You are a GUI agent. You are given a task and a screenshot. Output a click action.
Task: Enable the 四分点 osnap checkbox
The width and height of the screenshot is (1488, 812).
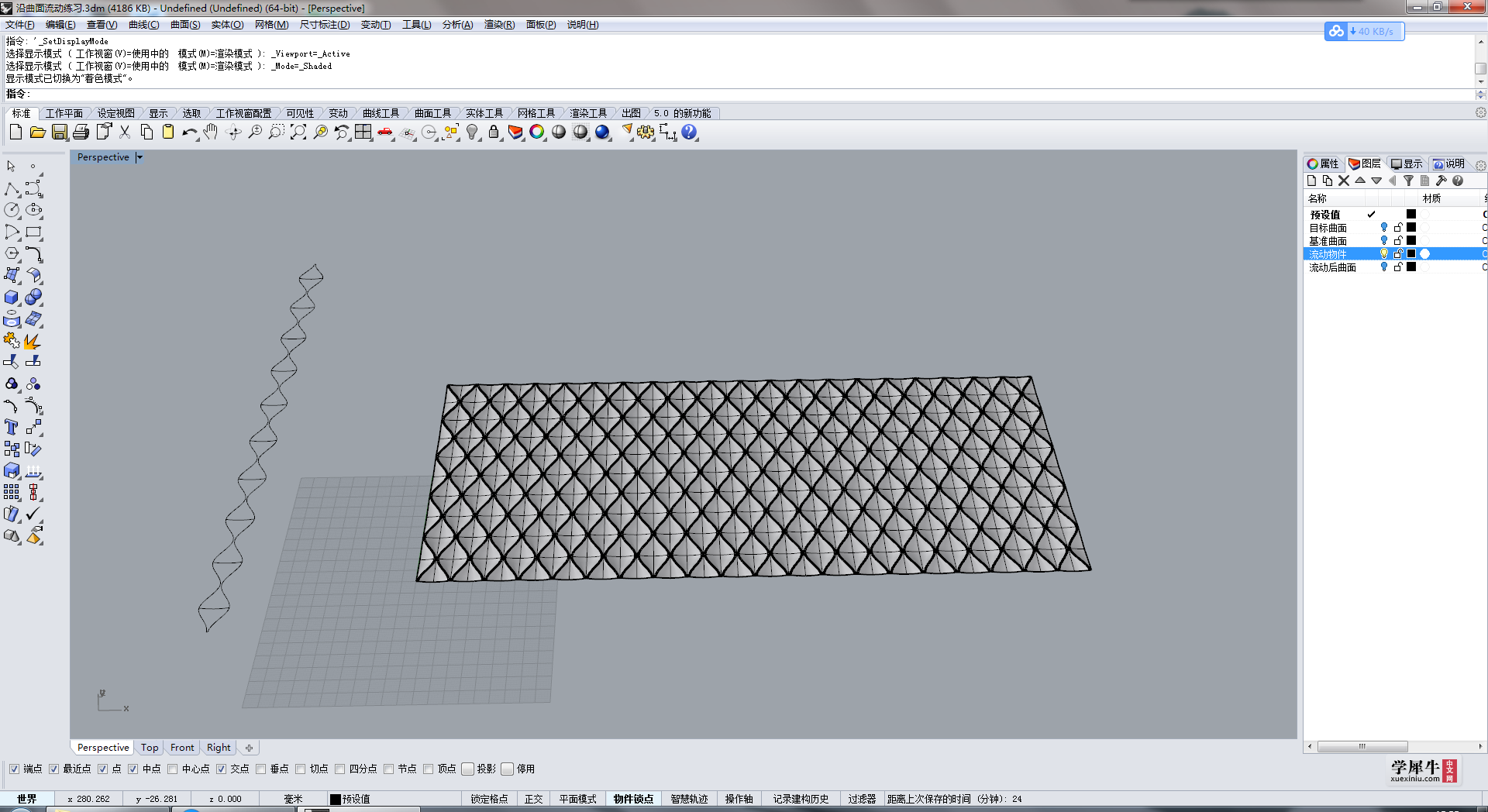[x=339, y=769]
